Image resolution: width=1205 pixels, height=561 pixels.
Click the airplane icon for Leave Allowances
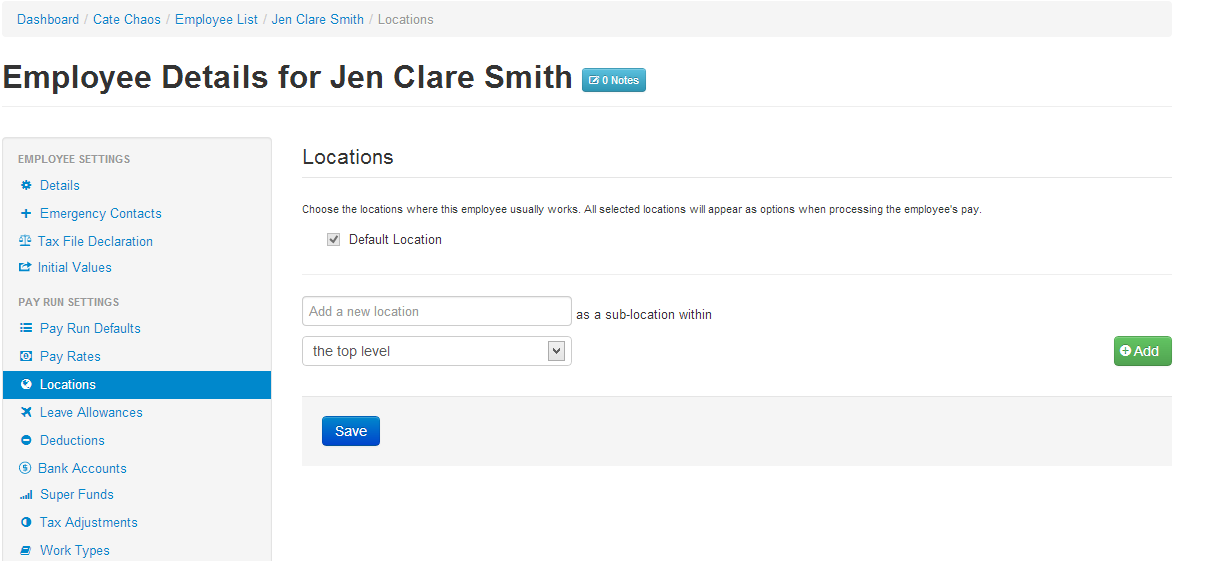tap(26, 412)
